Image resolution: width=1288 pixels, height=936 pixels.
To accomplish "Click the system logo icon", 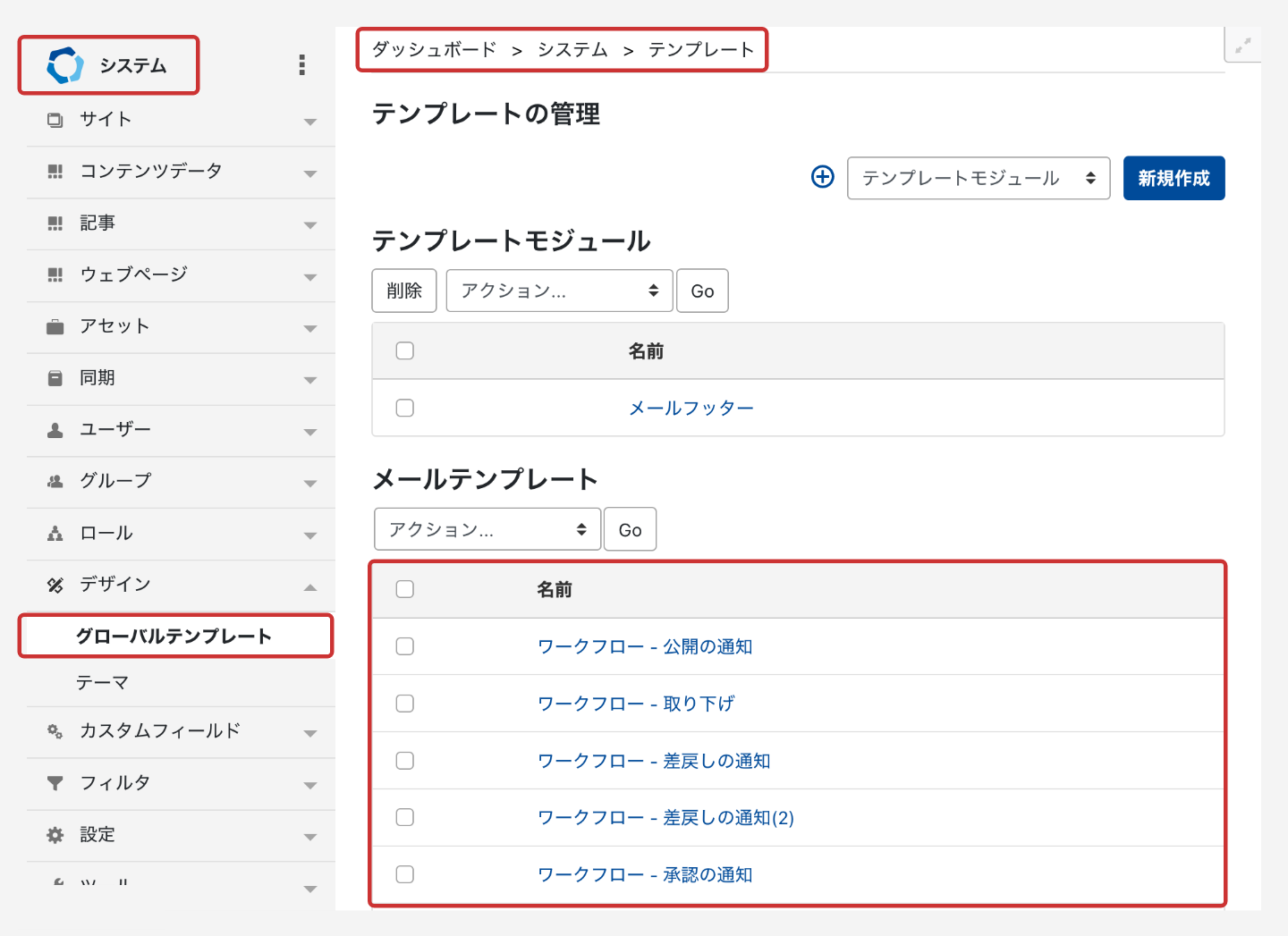I will coord(65,65).
